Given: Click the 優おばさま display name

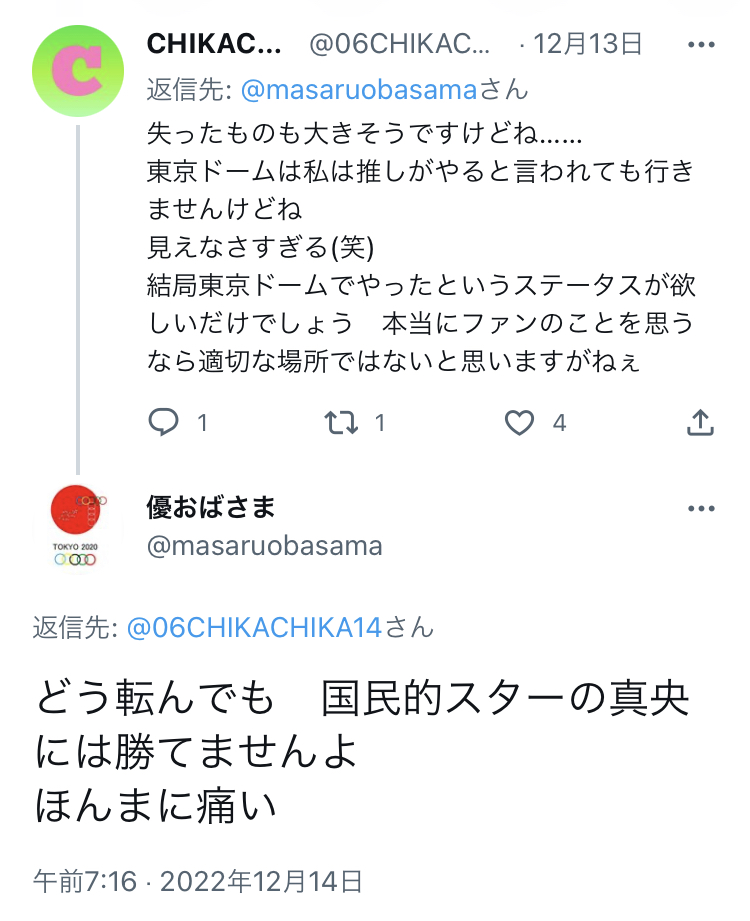Looking at the screenshot, I should pos(211,507).
